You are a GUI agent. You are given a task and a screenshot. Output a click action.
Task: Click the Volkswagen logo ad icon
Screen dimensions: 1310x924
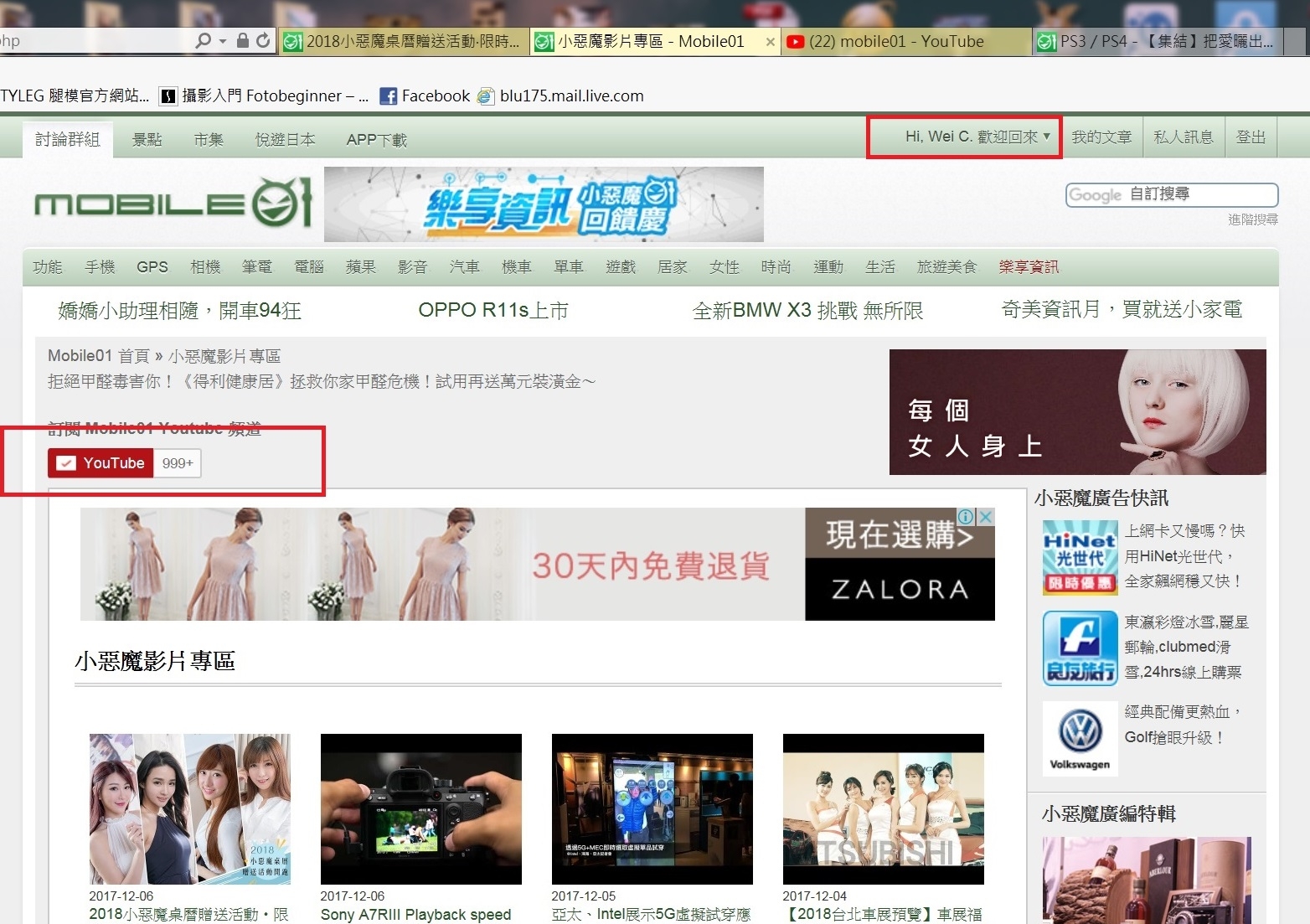point(1080,739)
